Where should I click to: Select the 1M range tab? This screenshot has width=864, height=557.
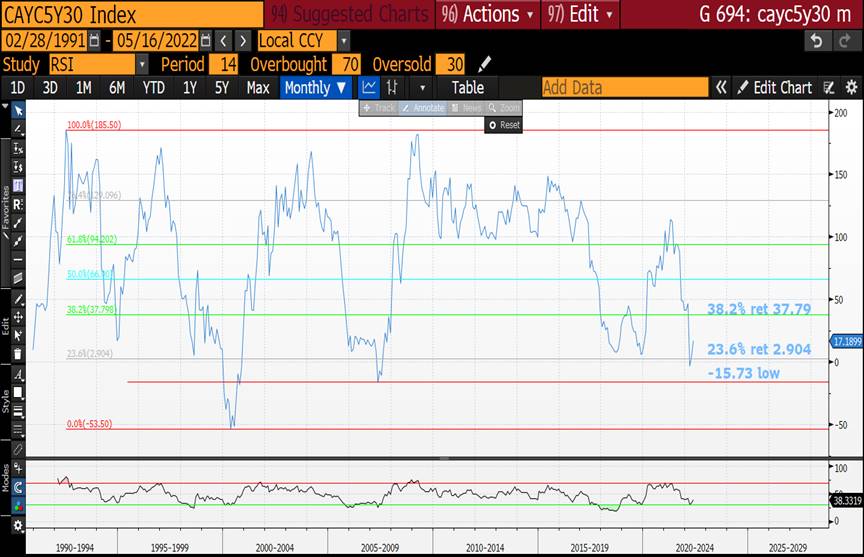coord(84,88)
